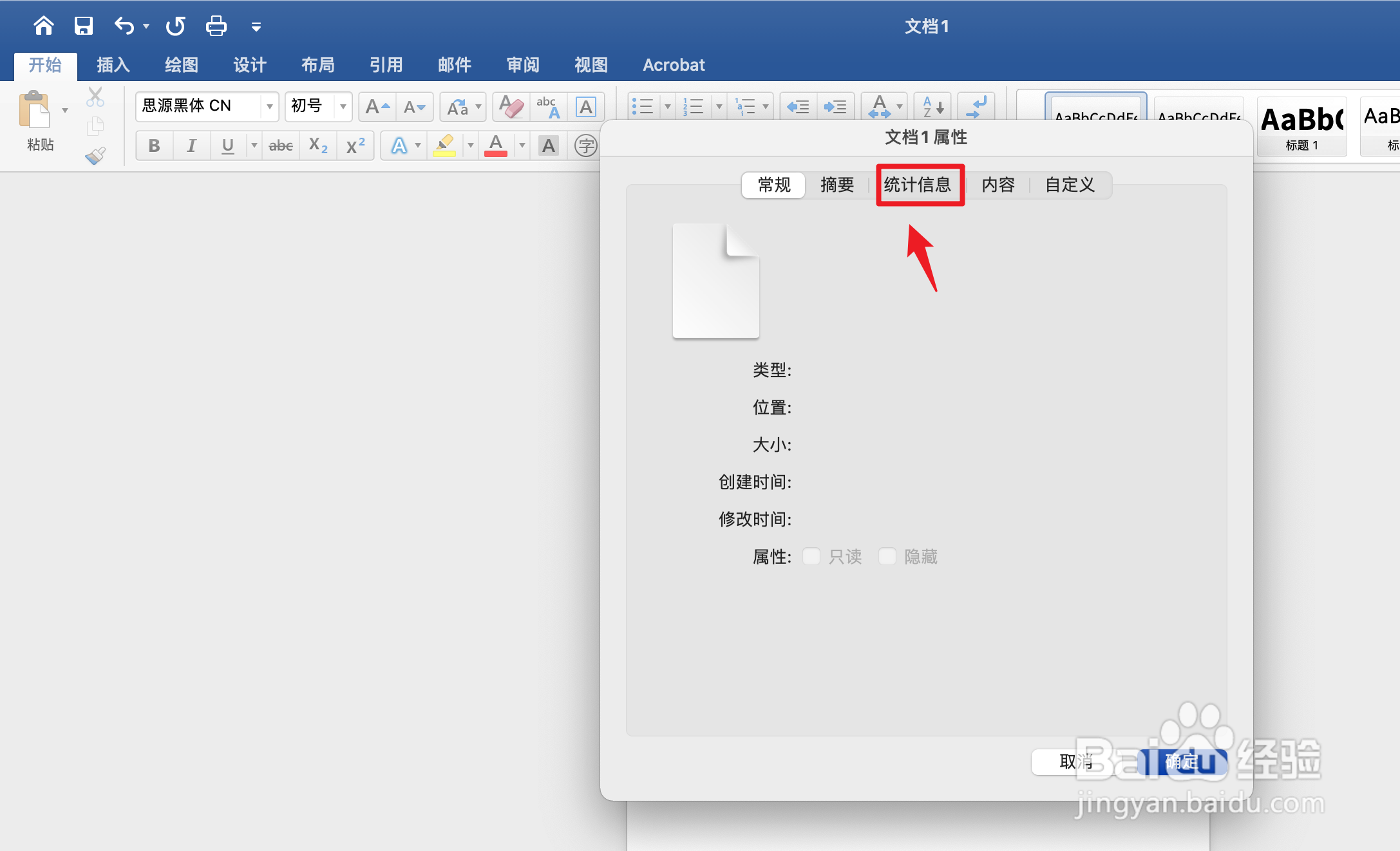Toggle the underline formatting

(x=227, y=145)
